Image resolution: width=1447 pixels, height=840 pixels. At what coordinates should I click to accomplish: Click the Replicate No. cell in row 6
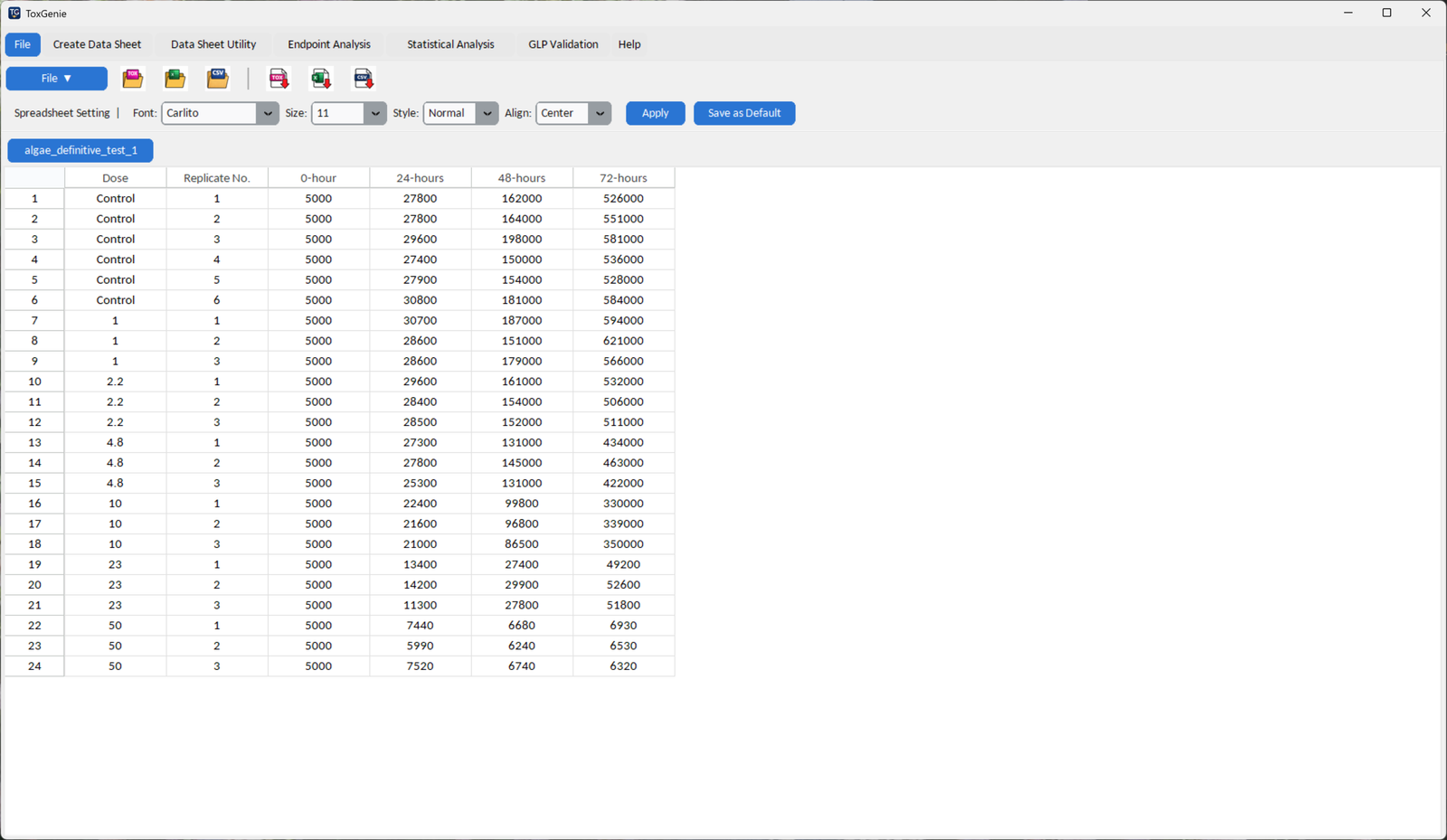pyautogui.click(x=217, y=300)
